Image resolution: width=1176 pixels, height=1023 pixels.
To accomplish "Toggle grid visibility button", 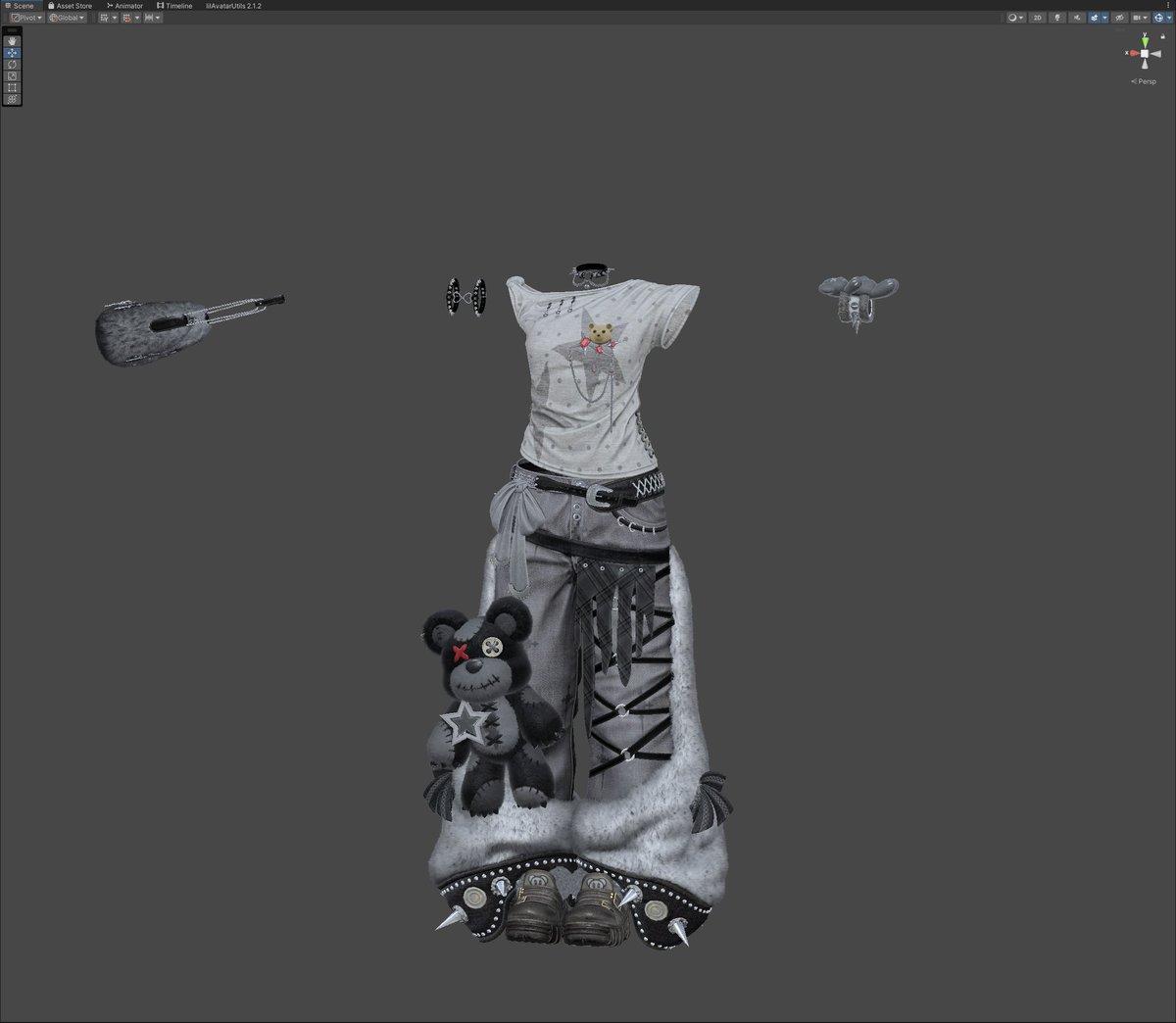I will pos(104,18).
